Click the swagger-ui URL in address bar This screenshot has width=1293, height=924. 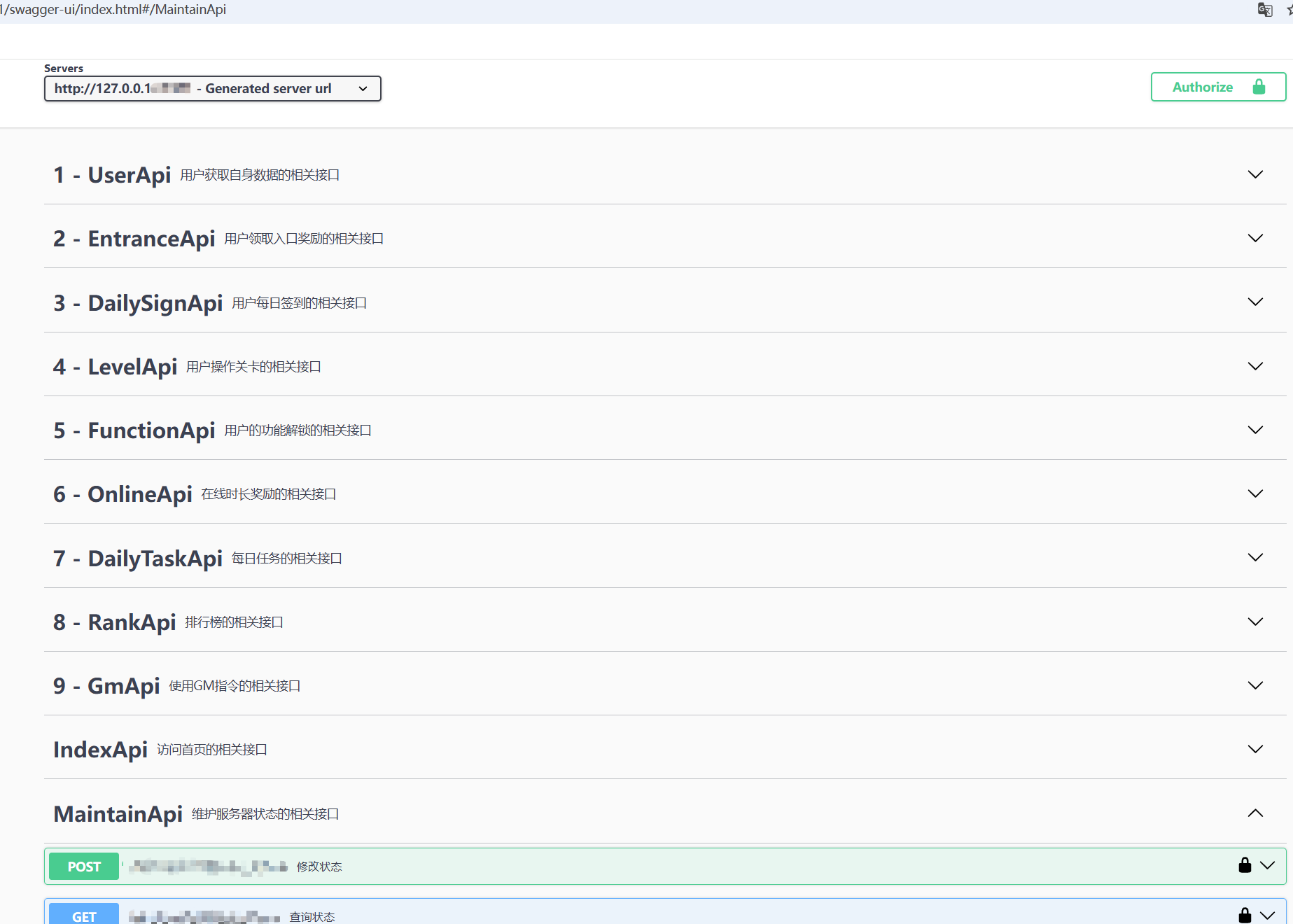[113, 10]
